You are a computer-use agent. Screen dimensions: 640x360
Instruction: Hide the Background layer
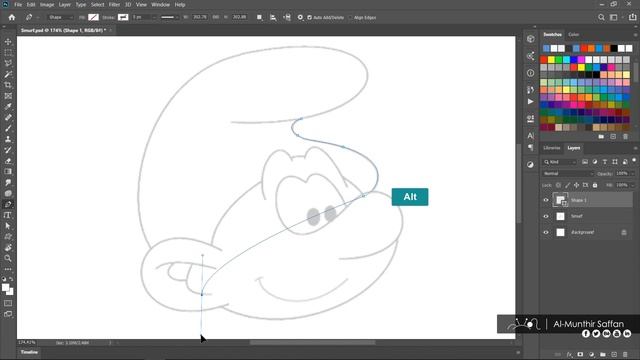click(546, 232)
